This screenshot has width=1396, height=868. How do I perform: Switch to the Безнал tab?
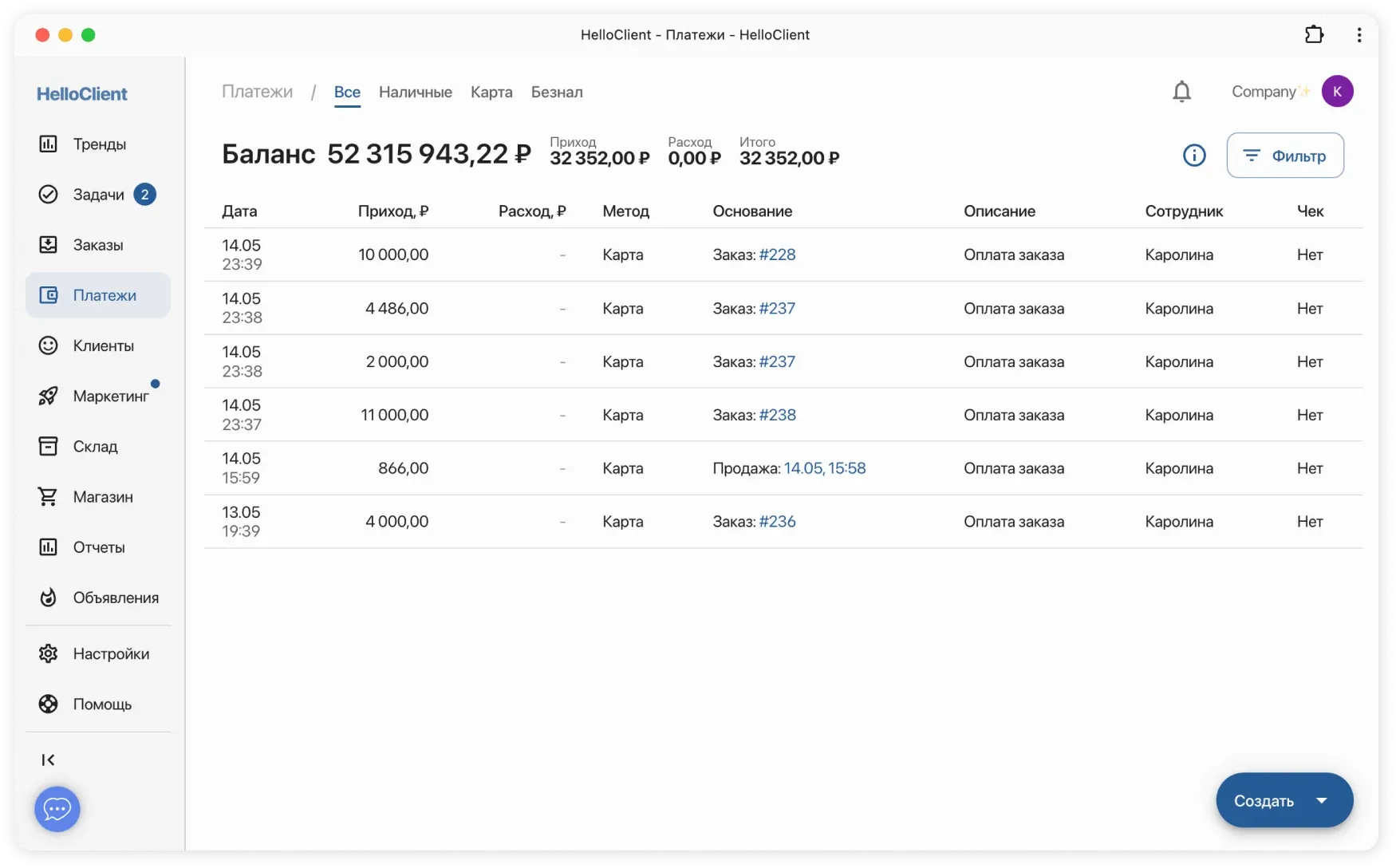[x=556, y=93]
